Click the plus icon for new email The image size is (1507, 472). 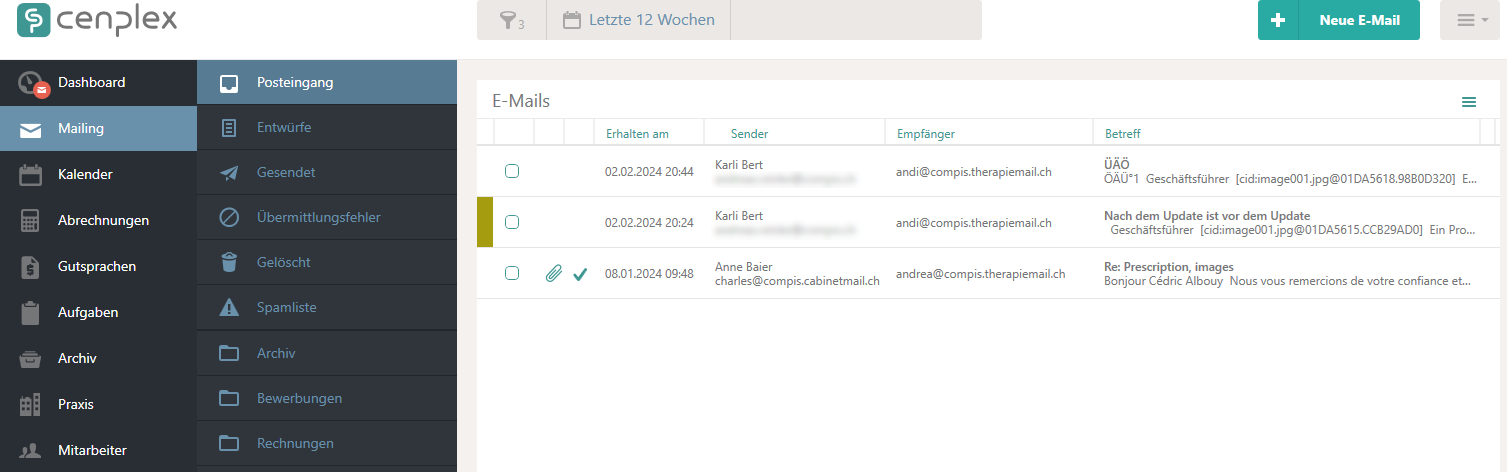pos(1277,20)
